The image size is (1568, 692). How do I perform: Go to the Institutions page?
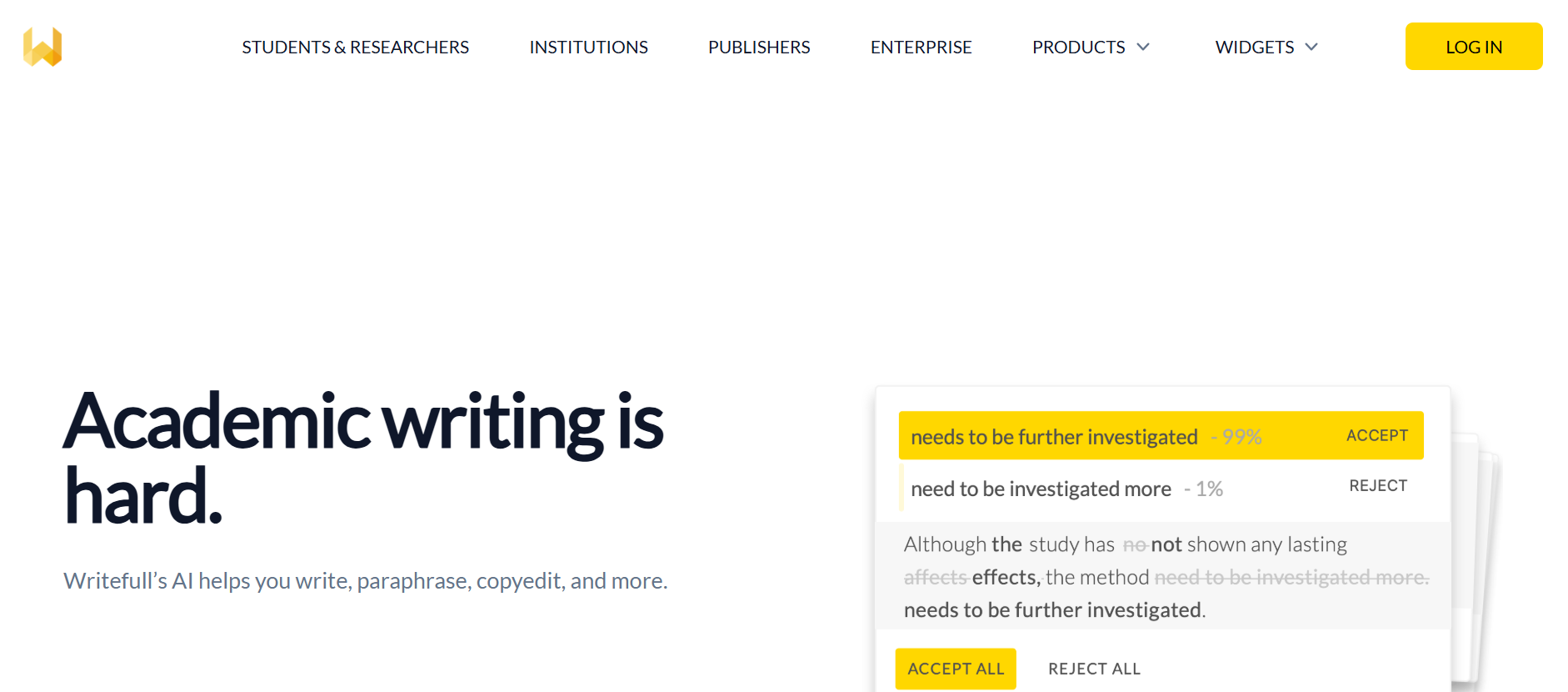[x=588, y=48]
